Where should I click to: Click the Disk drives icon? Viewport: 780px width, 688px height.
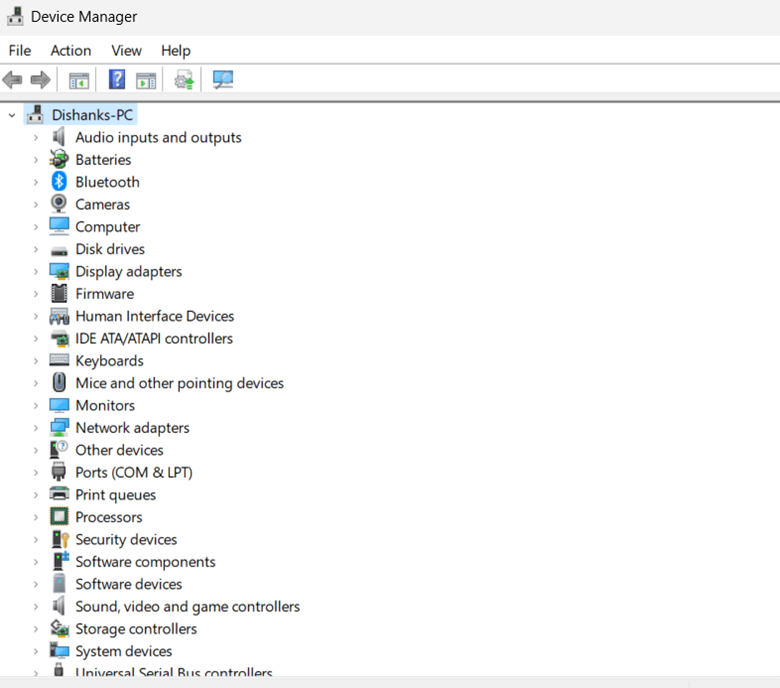coord(59,251)
